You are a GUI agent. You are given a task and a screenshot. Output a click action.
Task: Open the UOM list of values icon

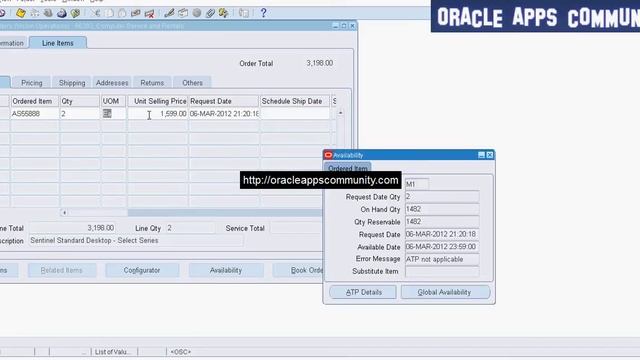pyautogui.click(x=107, y=113)
